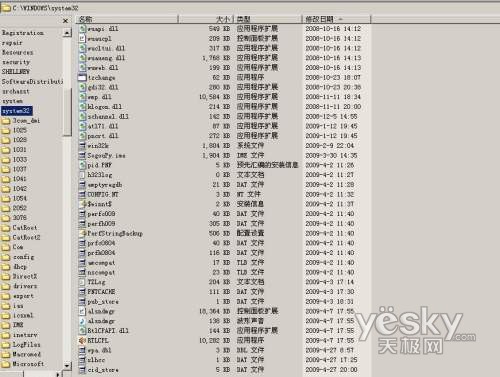The width and height of the screenshot is (500, 377).
Task: Sort by 修改日期 column header
Action: [x=336, y=19]
